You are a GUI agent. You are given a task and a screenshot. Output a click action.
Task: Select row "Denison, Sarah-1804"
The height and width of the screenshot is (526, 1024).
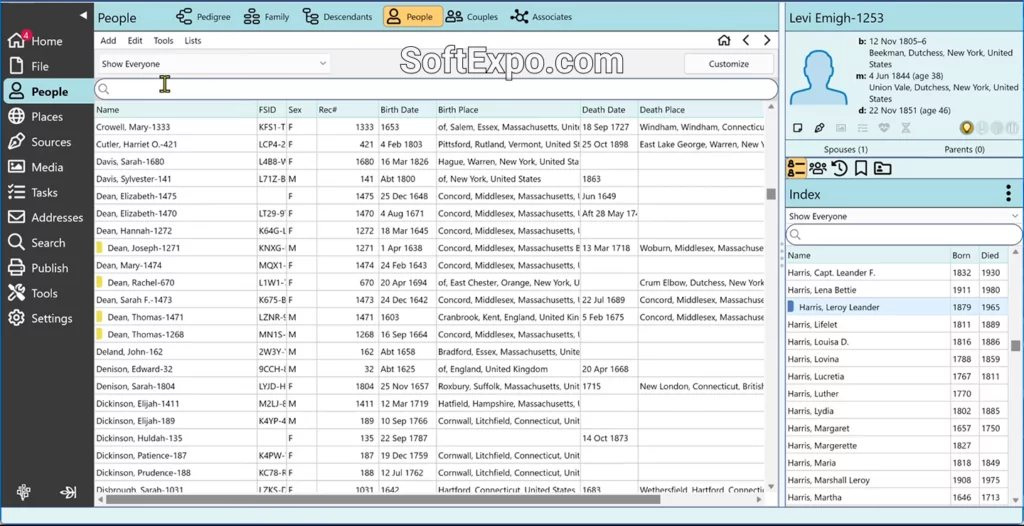tap(430, 386)
